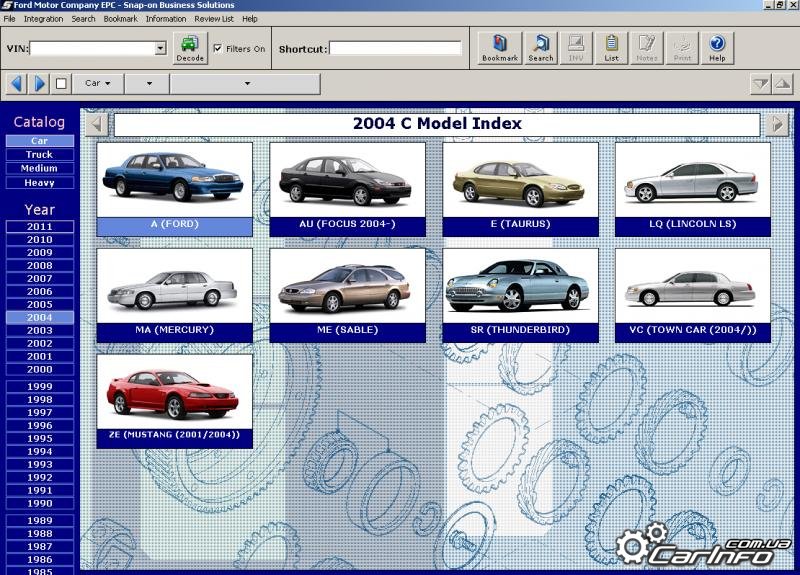Open the List clipboard tool
Viewport: 800px width, 575px height.
click(x=611, y=48)
